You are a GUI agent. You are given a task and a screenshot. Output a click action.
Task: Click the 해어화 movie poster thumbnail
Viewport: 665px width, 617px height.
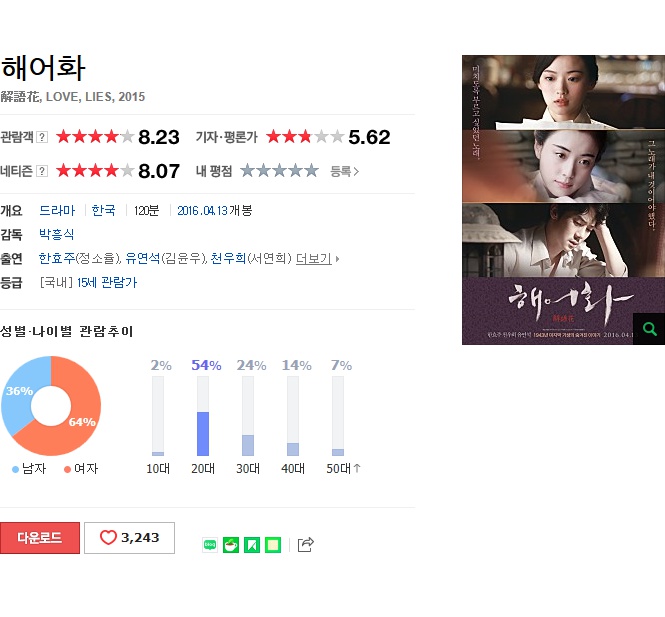[563, 200]
